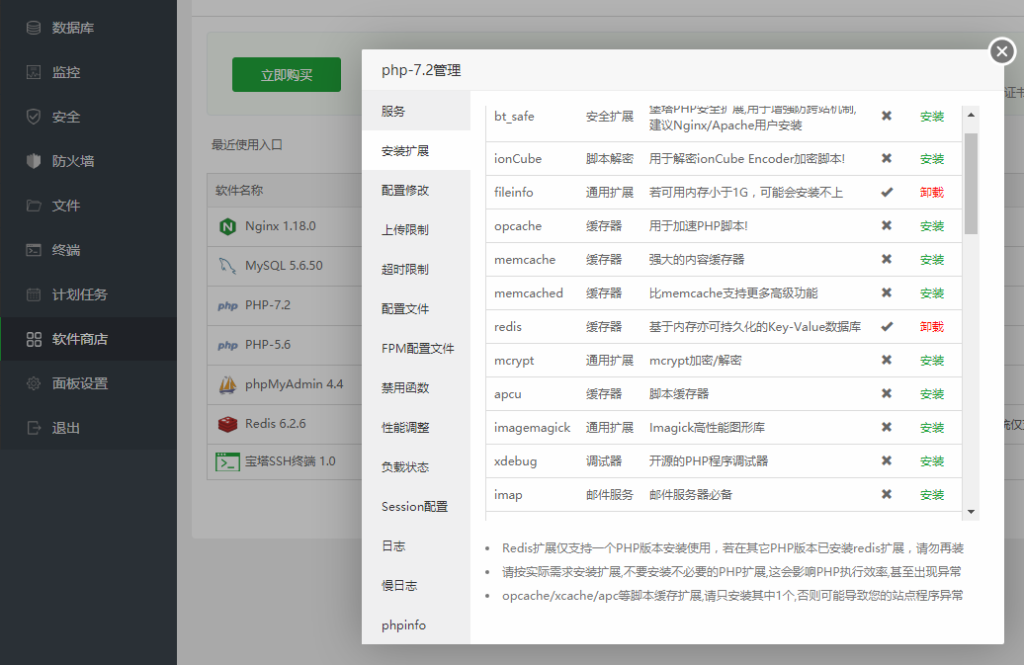Select the Redis 6.2.6 software icon

[226, 423]
